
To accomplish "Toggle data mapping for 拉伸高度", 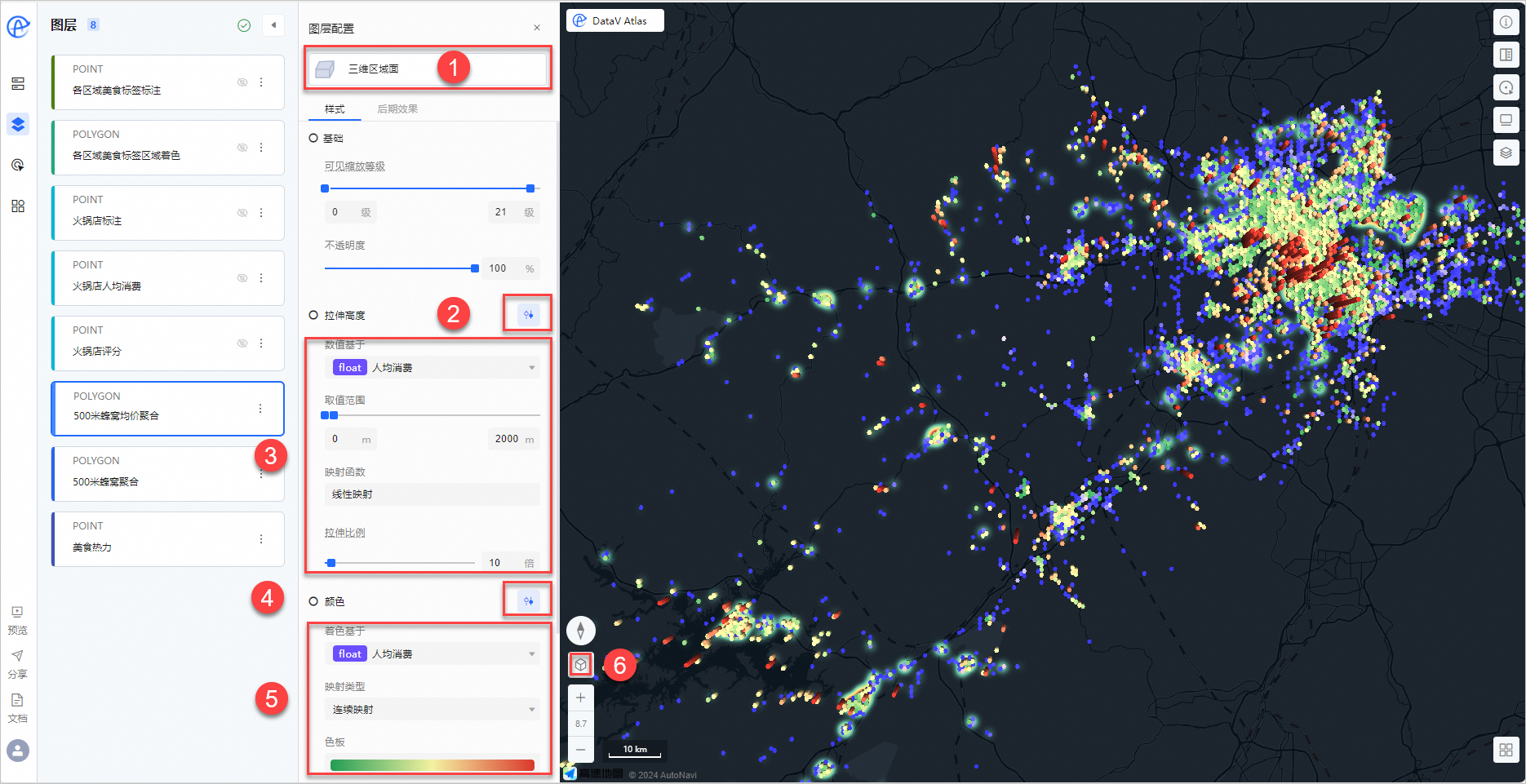I will click(x=528, y=314).
